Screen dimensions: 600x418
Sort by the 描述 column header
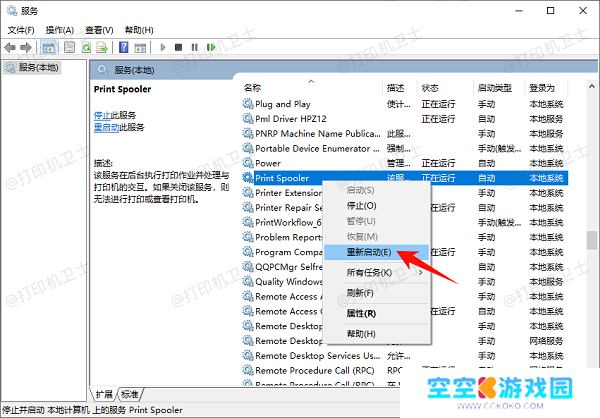[399, 88]
